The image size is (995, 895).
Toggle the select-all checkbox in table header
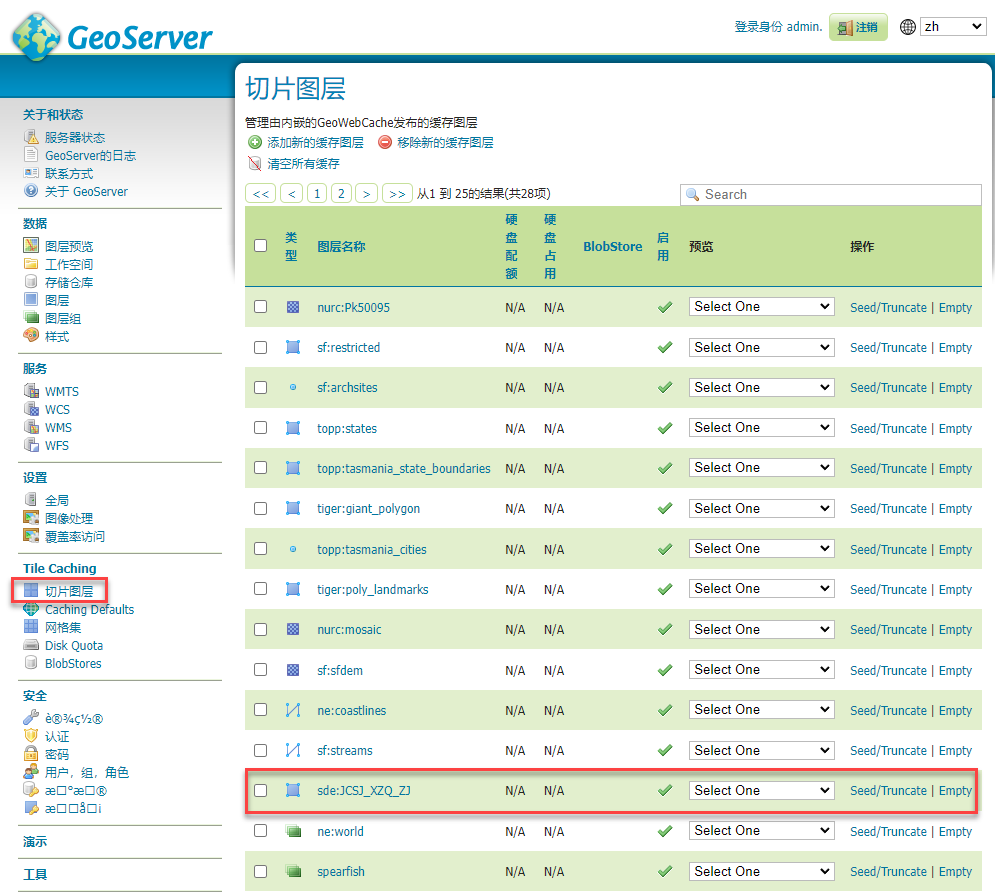[x=261, y=245]
